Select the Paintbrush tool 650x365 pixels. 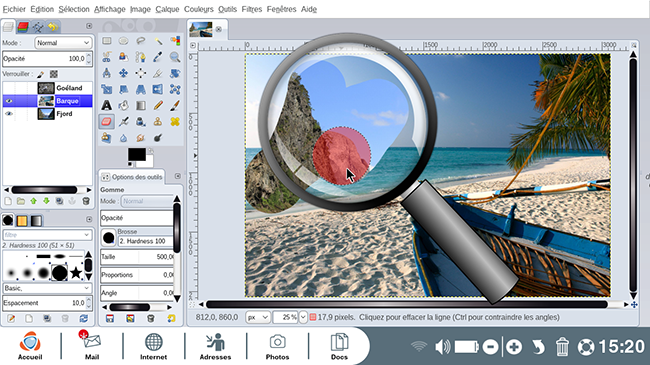(x=175, y=105)
